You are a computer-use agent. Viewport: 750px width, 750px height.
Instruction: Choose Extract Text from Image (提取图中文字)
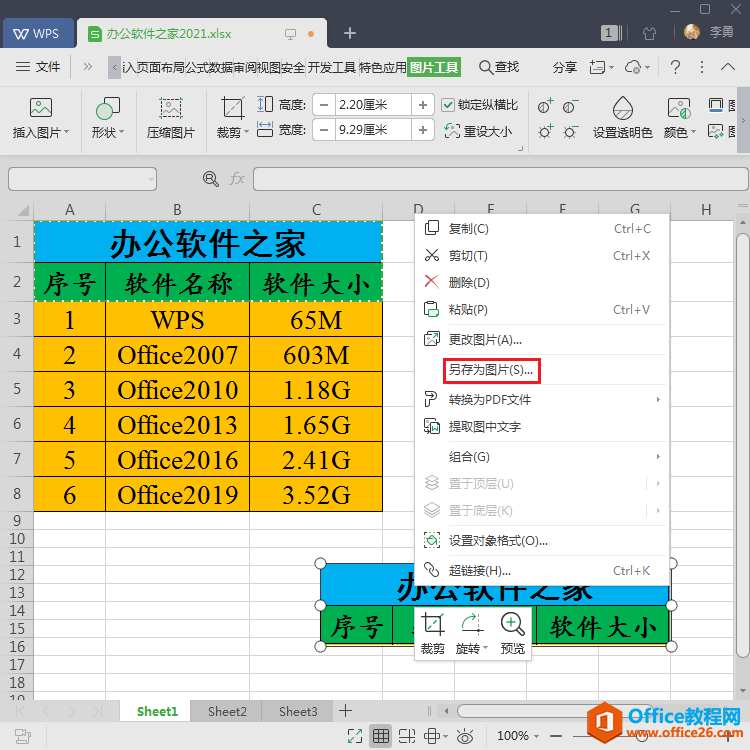coord(542,426)
